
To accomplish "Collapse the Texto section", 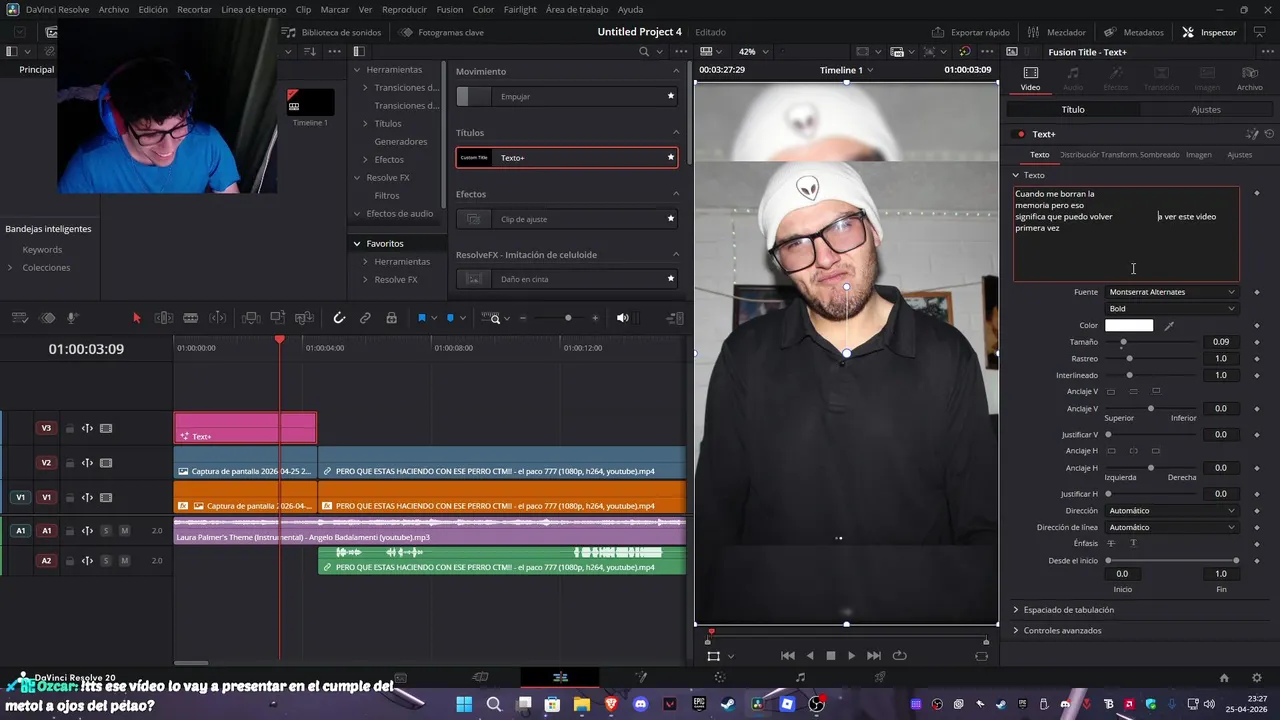I will click(1015, 175).
